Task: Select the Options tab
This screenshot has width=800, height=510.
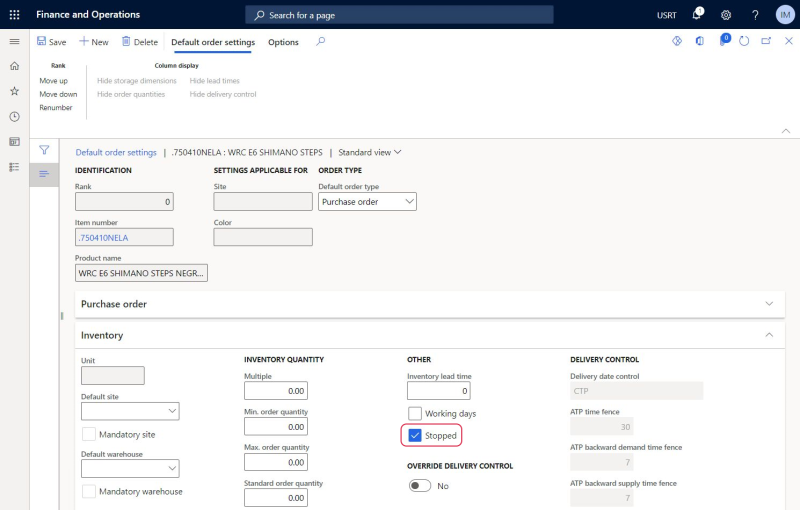Action: click(x=283, y=42)
